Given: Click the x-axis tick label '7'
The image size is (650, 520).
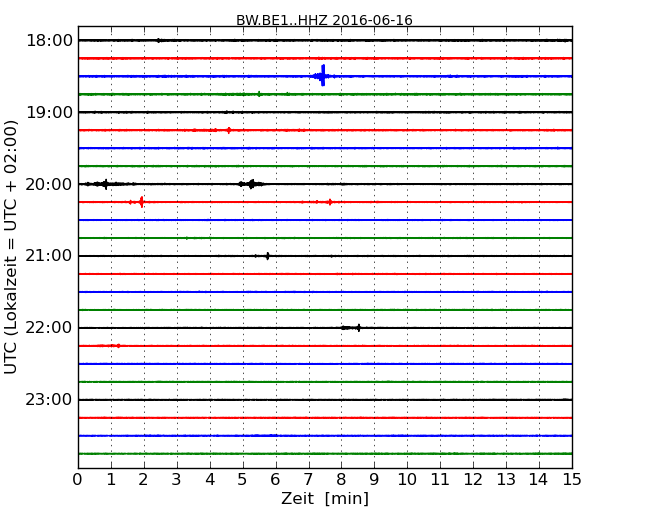Looking at the screenshot, I should (x=308, y=480).
